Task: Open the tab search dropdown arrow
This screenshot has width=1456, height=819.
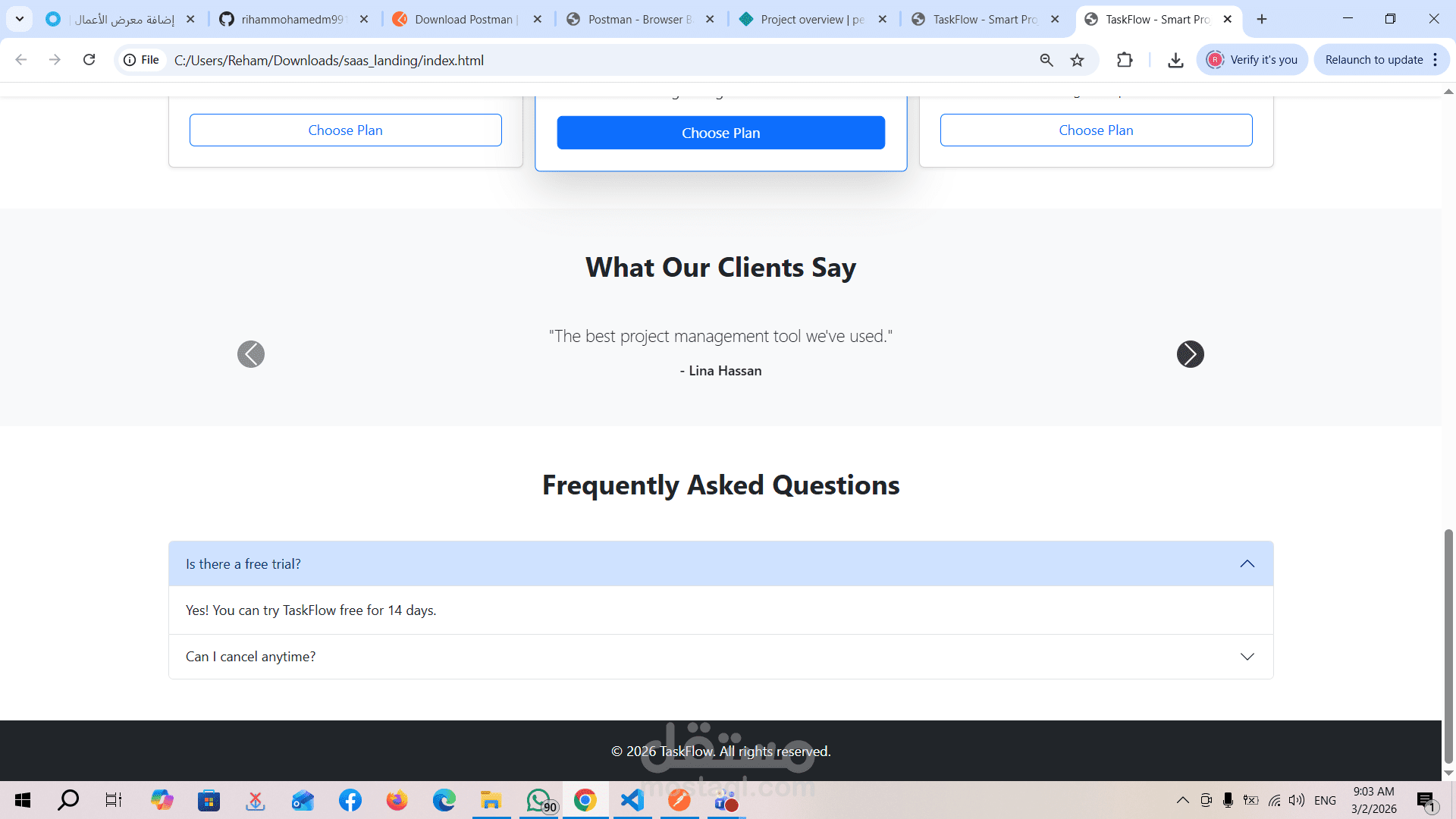Action: coord(20,19)
